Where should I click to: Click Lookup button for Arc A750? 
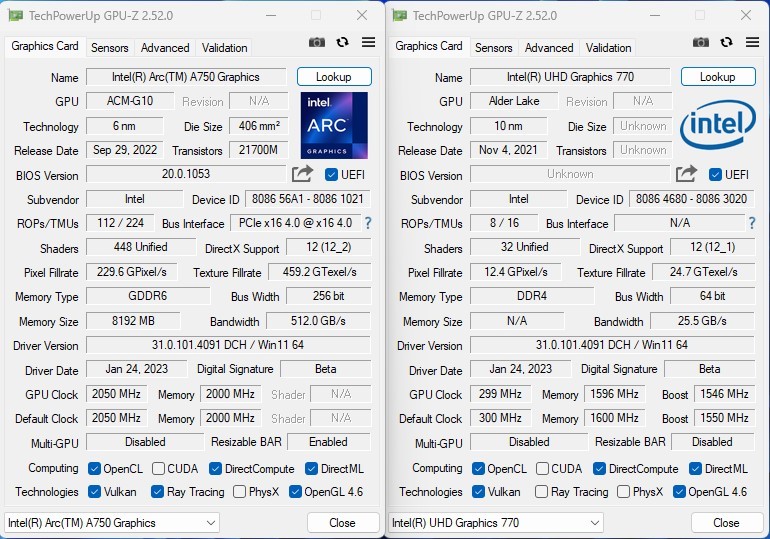point(334,77)
